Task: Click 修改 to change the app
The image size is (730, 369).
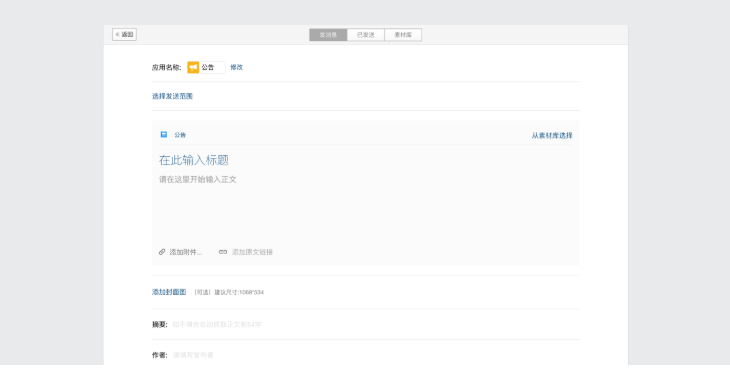Action: click(237, 67)
